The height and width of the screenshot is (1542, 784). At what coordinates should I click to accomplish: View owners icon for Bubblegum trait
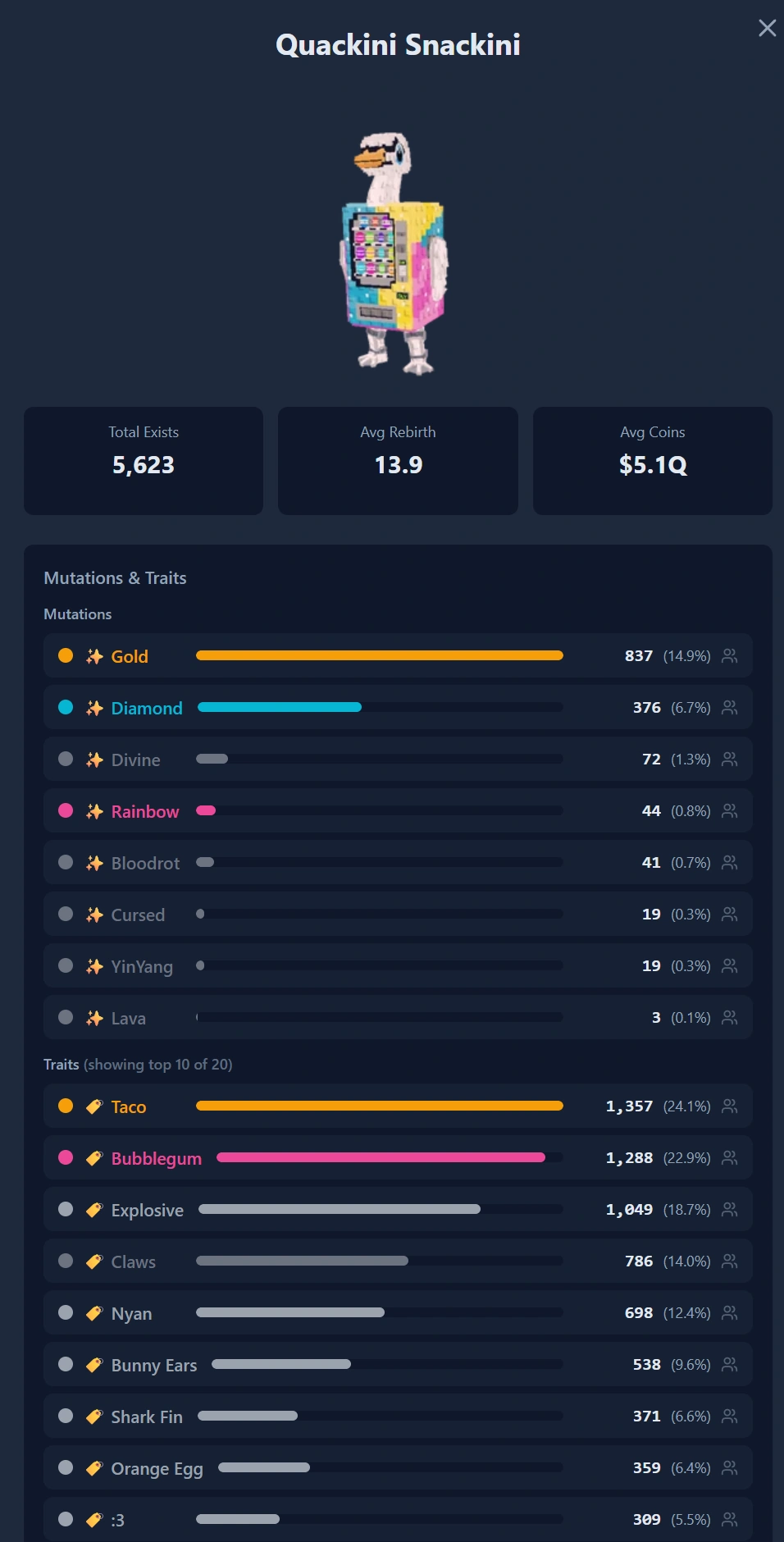[x=729, y=1157]
